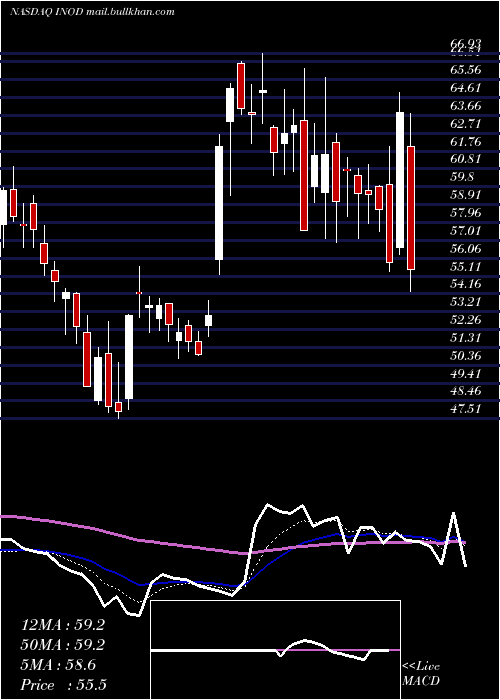Click the 49.41 price axis label
This screenshot has width=500, height=700.
click(466, 374)
